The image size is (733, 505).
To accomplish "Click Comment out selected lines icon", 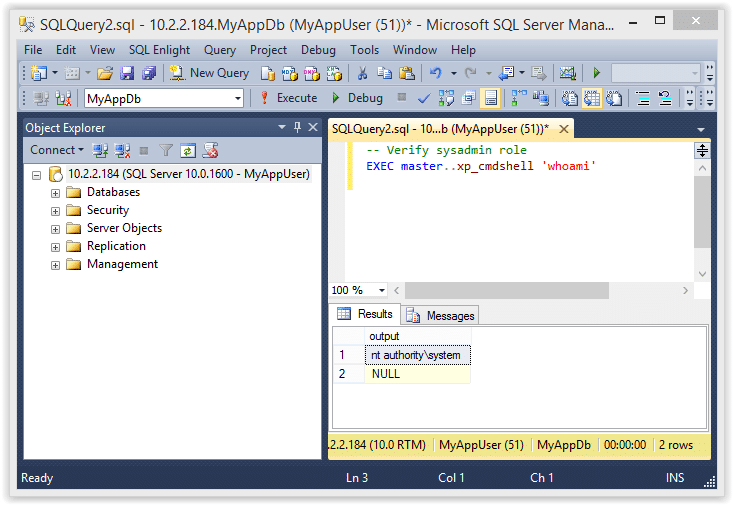I will pos(643,98).
